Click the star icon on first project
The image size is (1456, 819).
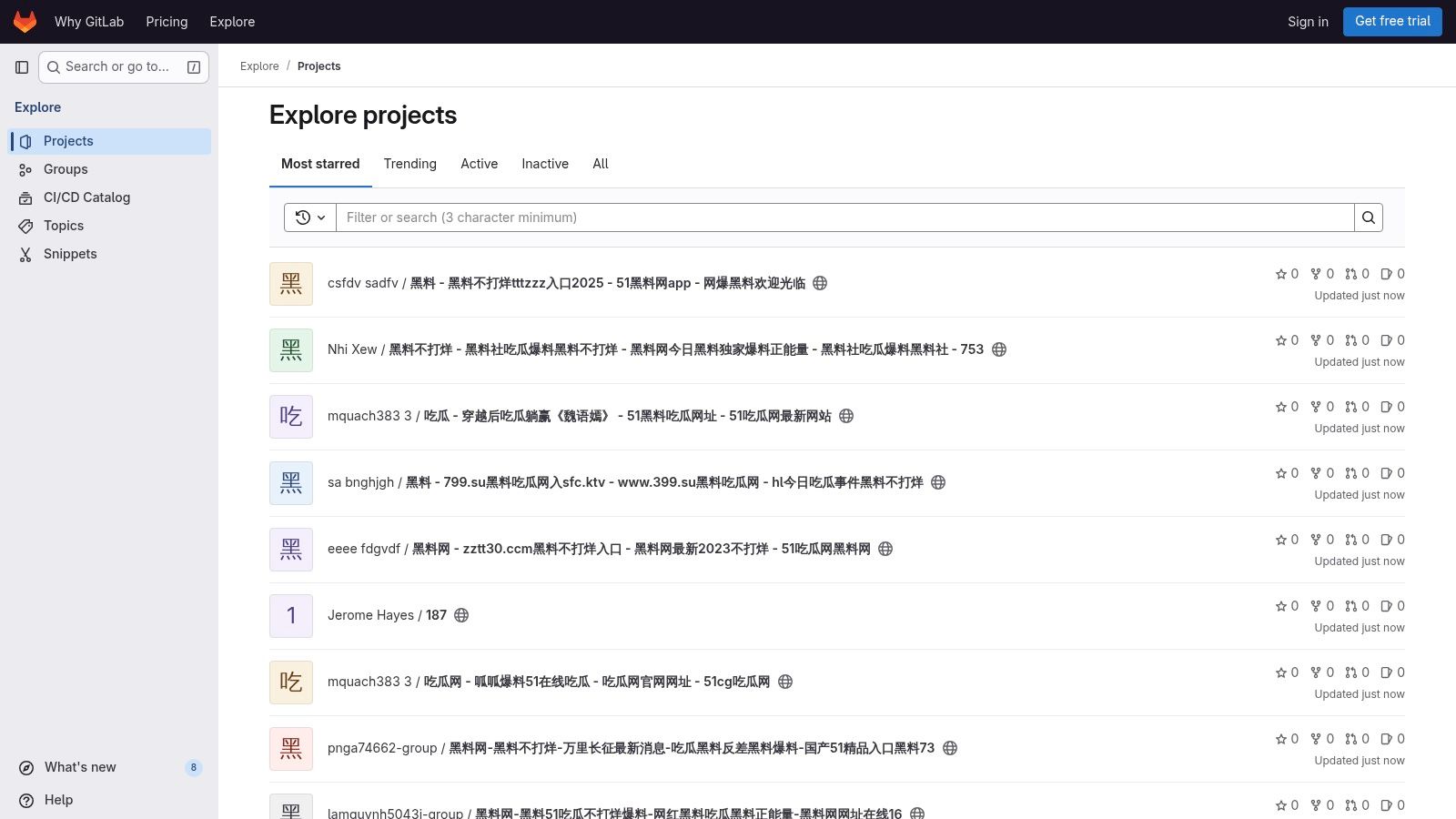(x=1281, y=274)
